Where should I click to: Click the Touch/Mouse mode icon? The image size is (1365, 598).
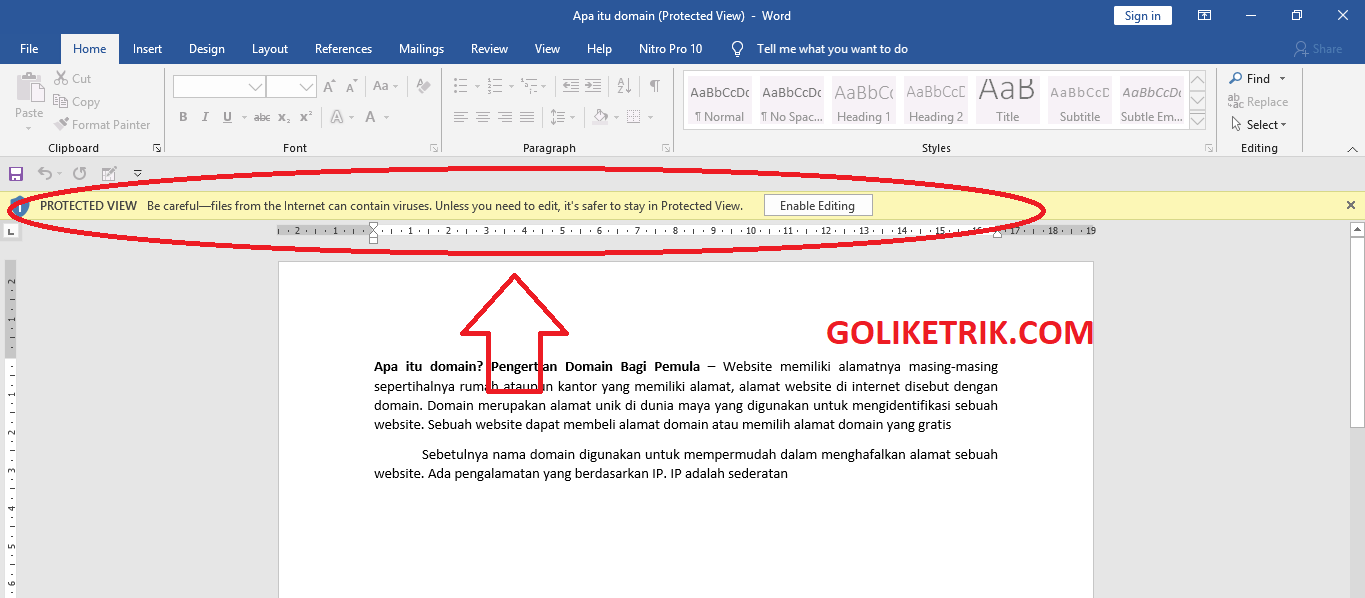[109, 173]
